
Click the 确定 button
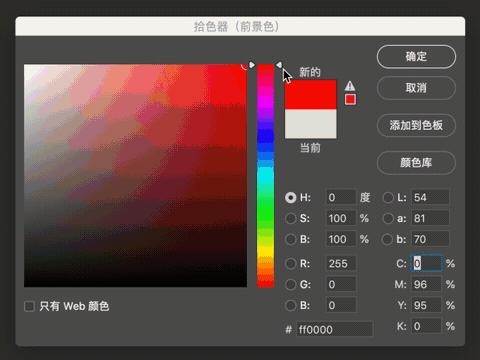coord(416,57)
